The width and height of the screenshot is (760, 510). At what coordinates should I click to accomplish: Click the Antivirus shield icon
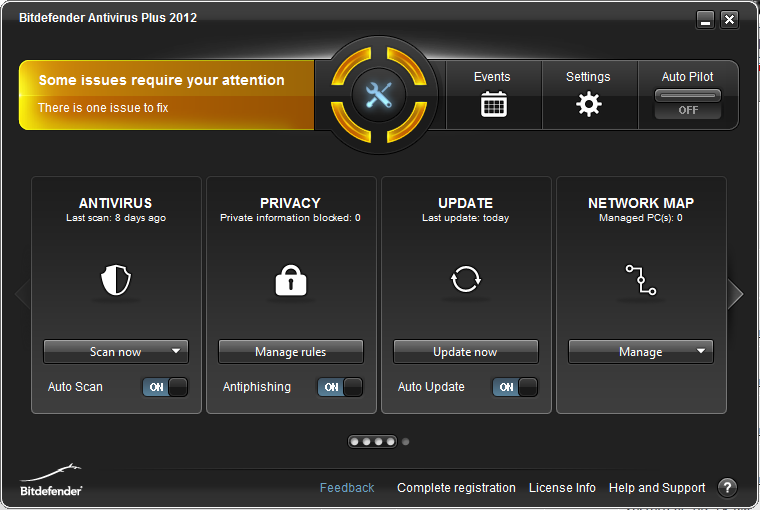pyautogui.click(x=116, y=280)
